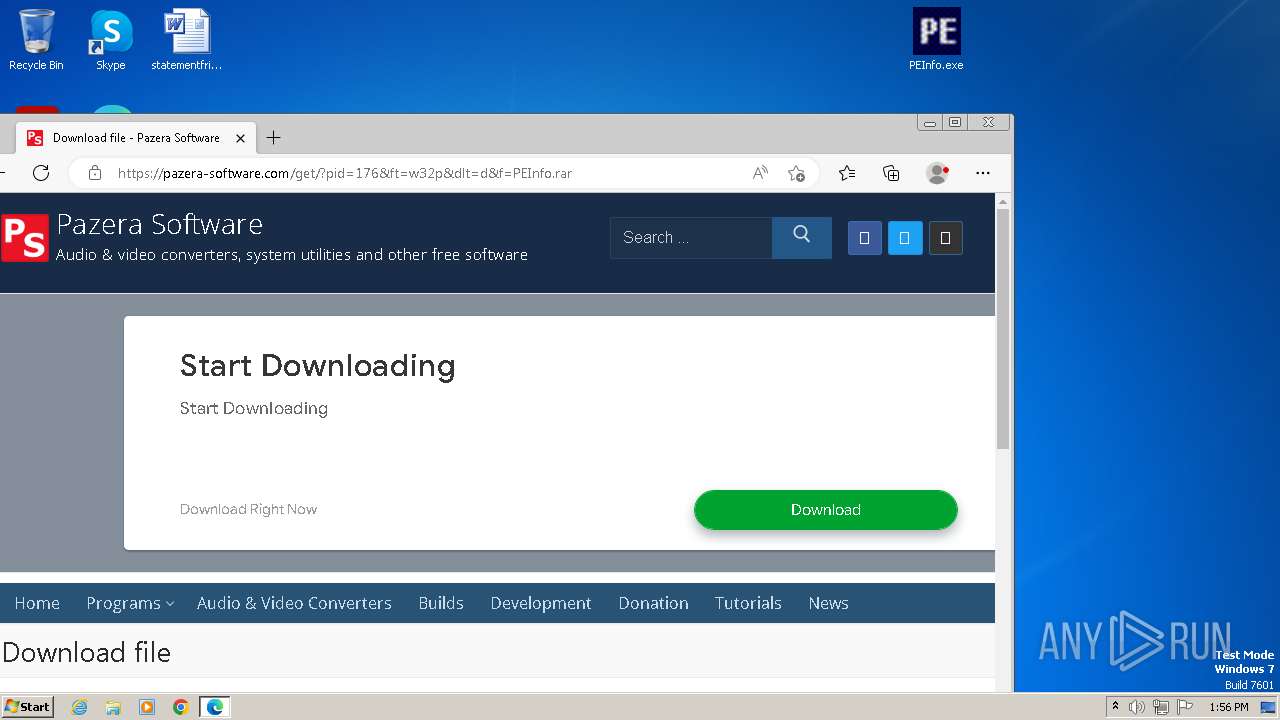The height and width of the screenshot is (720, 1280).
Task: Open the Windows Start menu
Action: (x=28, y=707)
